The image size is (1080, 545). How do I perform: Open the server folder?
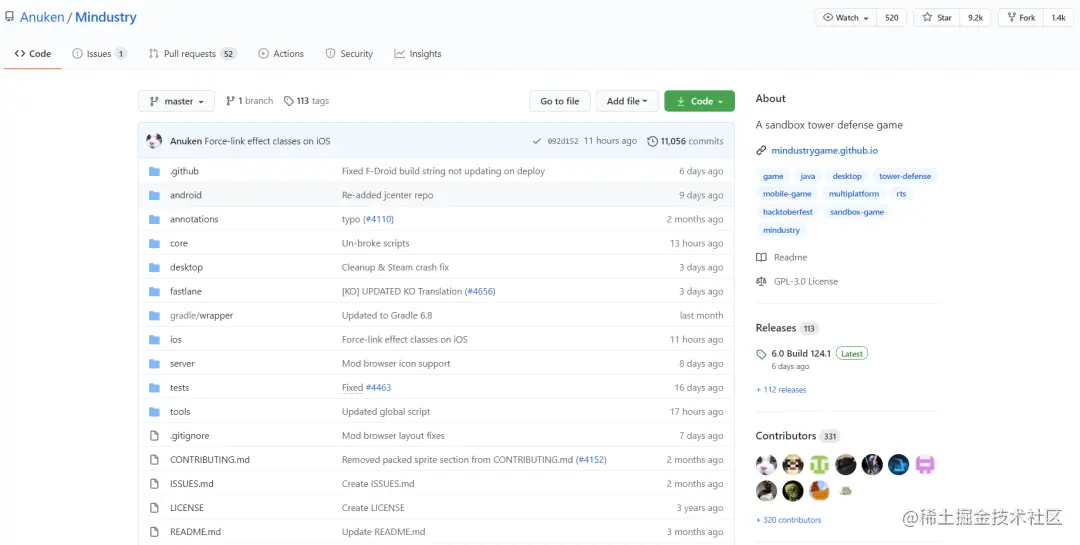pos(182,364)
